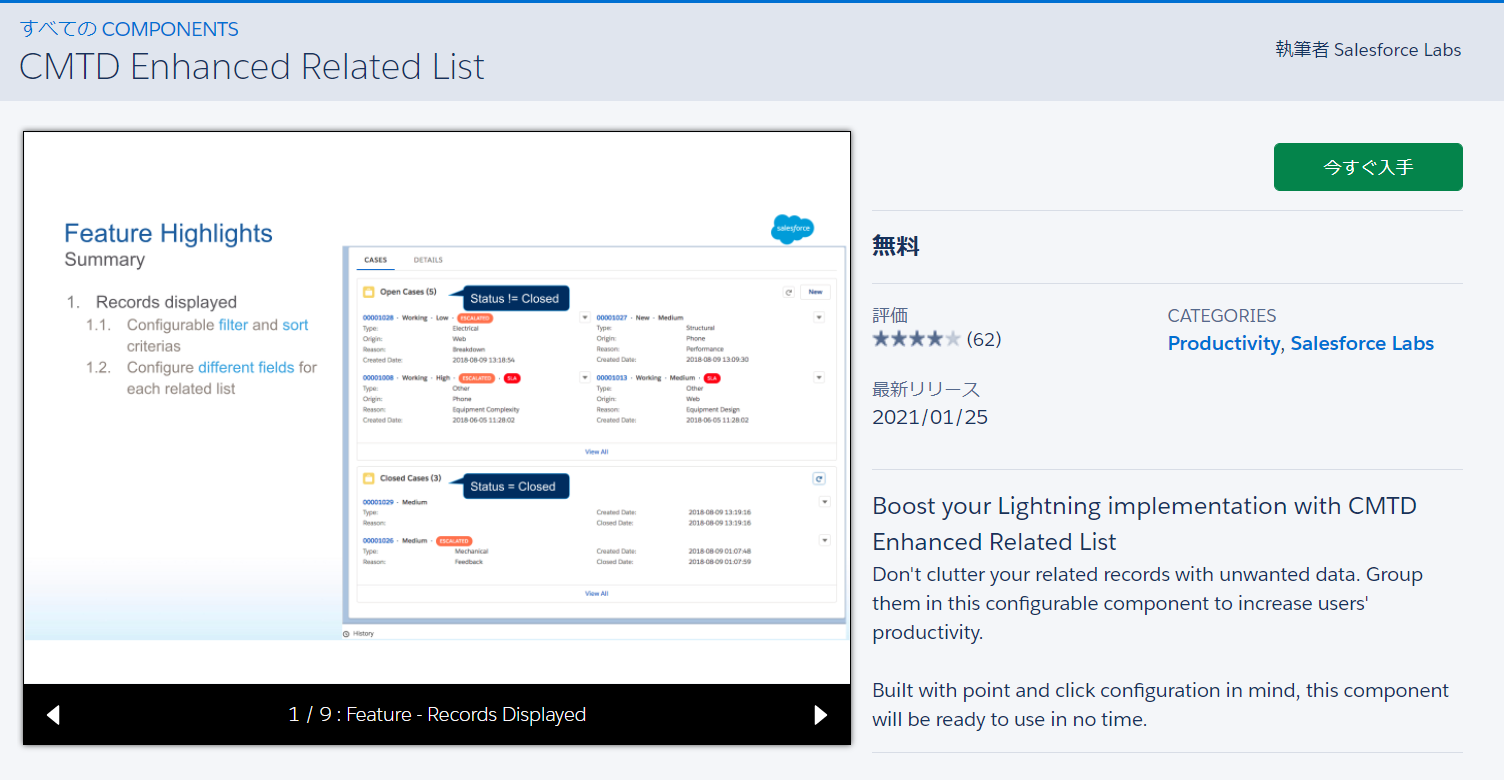Click the New button in Open Cases

(816, 292)
